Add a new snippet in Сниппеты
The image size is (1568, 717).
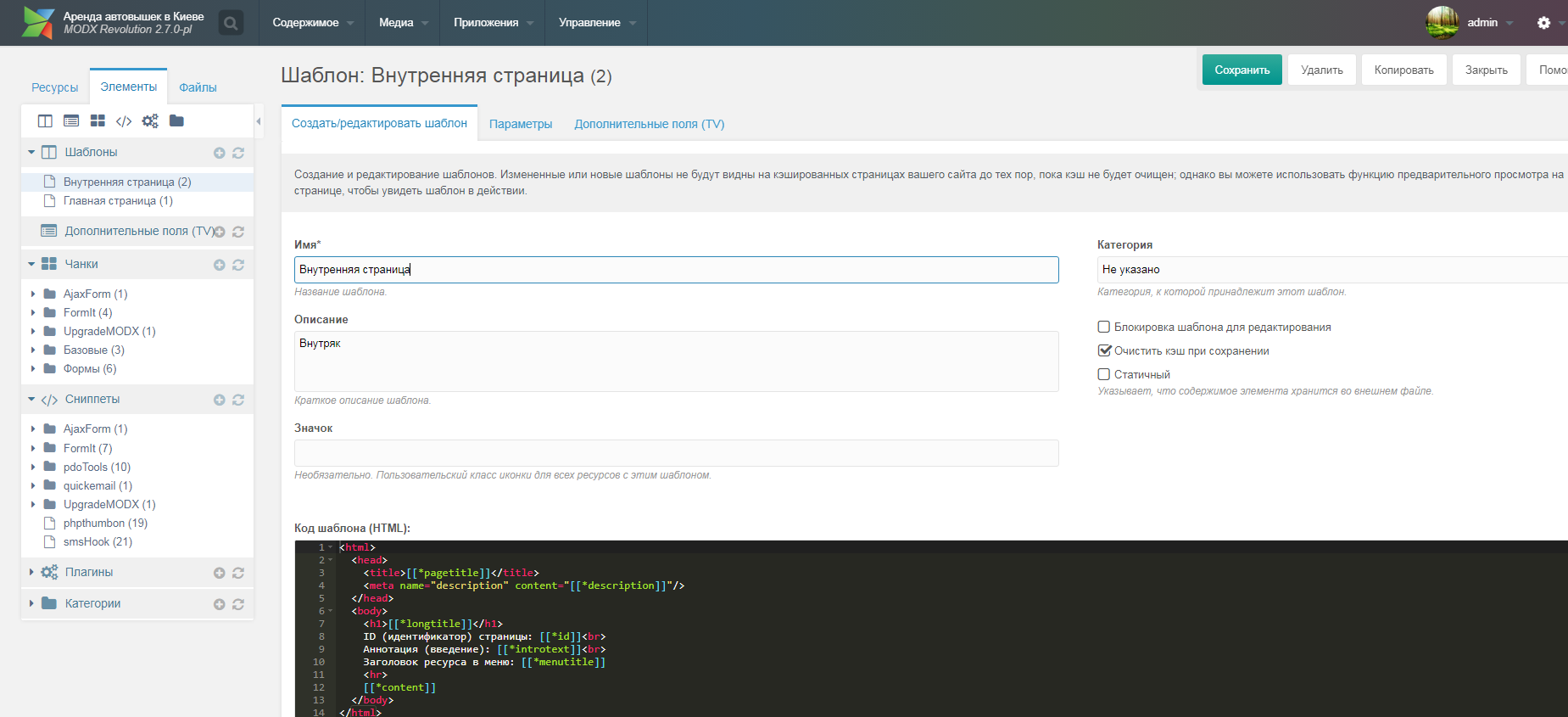tap(219, 400)
